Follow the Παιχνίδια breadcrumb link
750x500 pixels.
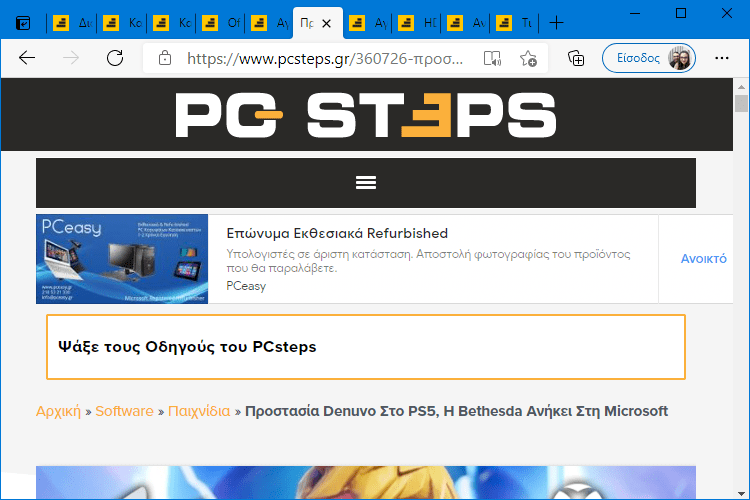tap(199, 411)
